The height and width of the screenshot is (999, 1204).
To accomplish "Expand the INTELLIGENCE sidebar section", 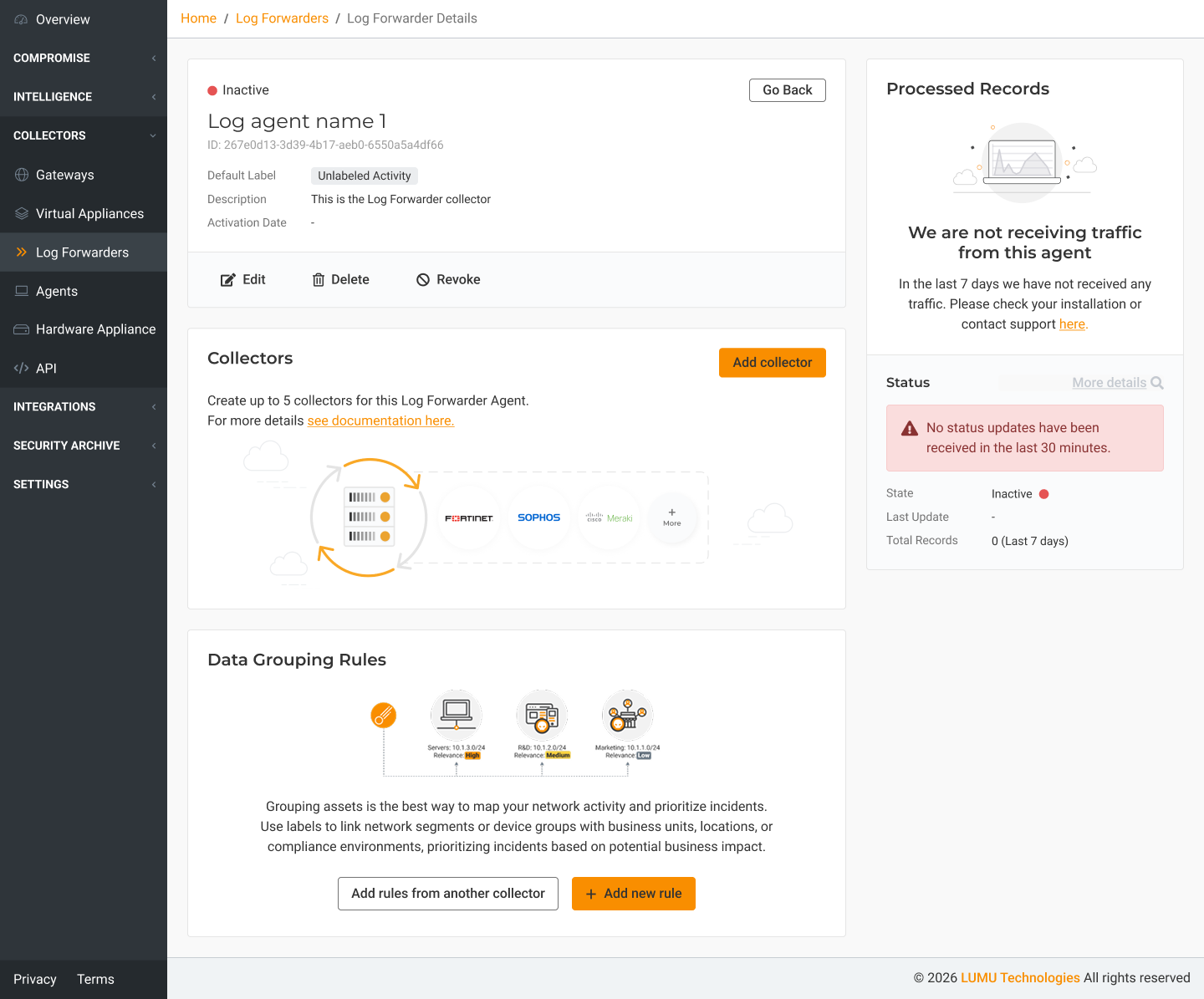I will click(x=84, y=97).
